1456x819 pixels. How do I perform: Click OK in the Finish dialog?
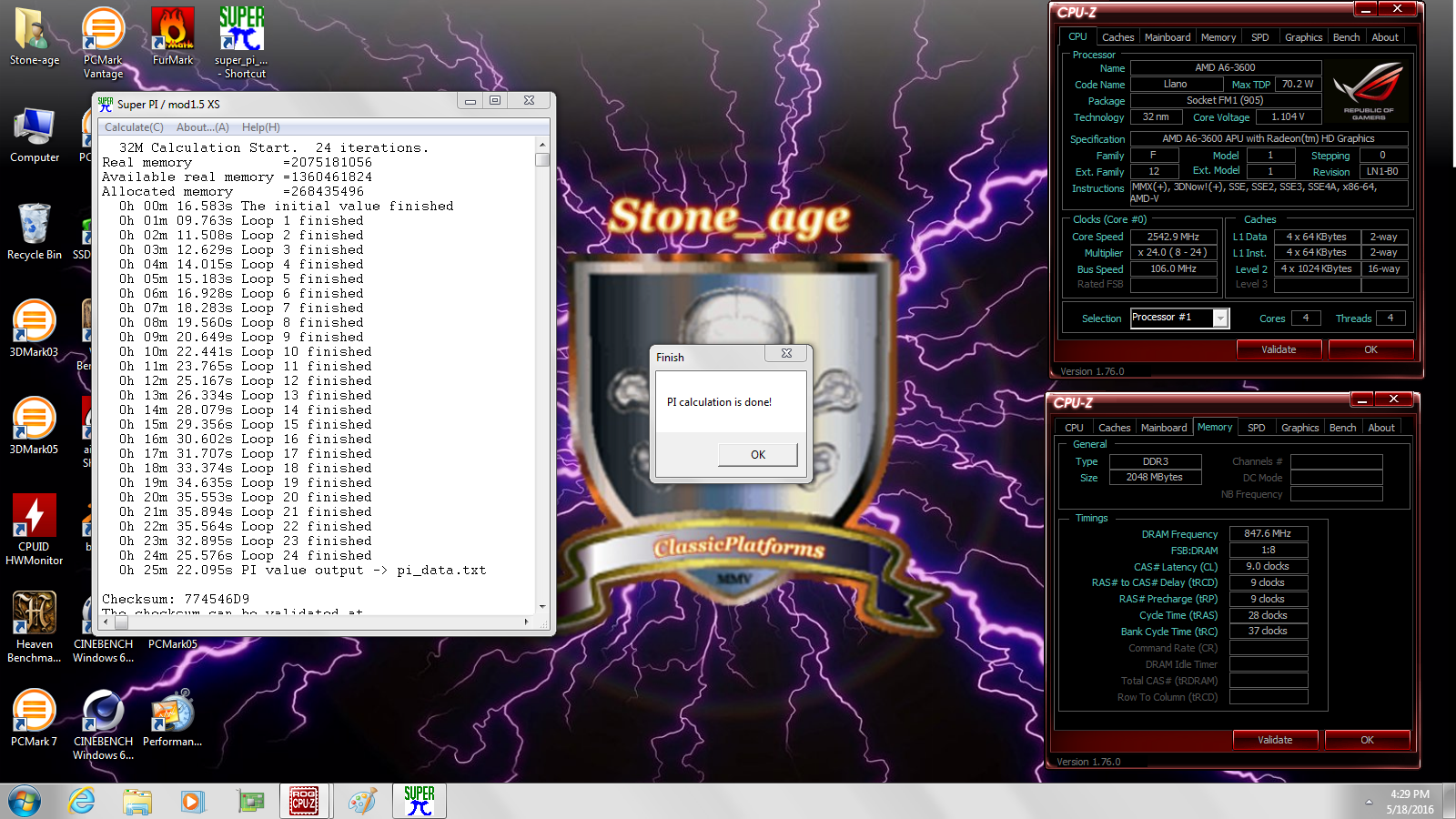pyautogui.click(x=758, y=455)
